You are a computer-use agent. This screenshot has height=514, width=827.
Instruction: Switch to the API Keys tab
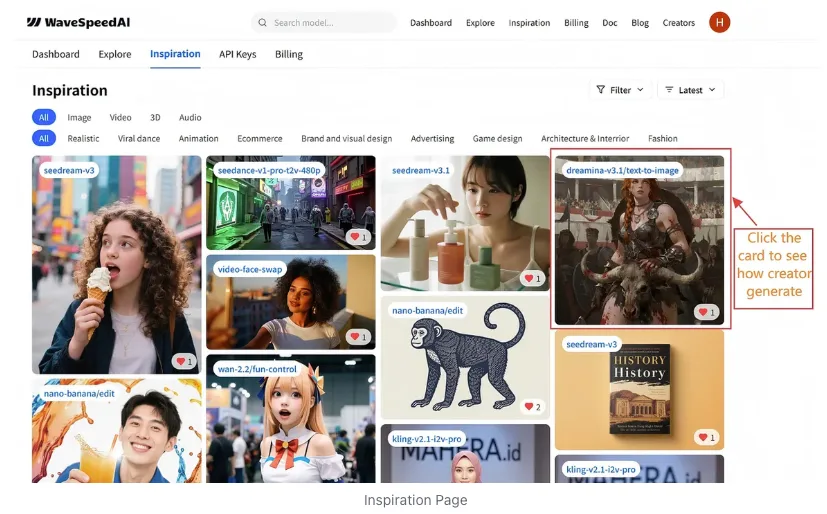point(237,54)
